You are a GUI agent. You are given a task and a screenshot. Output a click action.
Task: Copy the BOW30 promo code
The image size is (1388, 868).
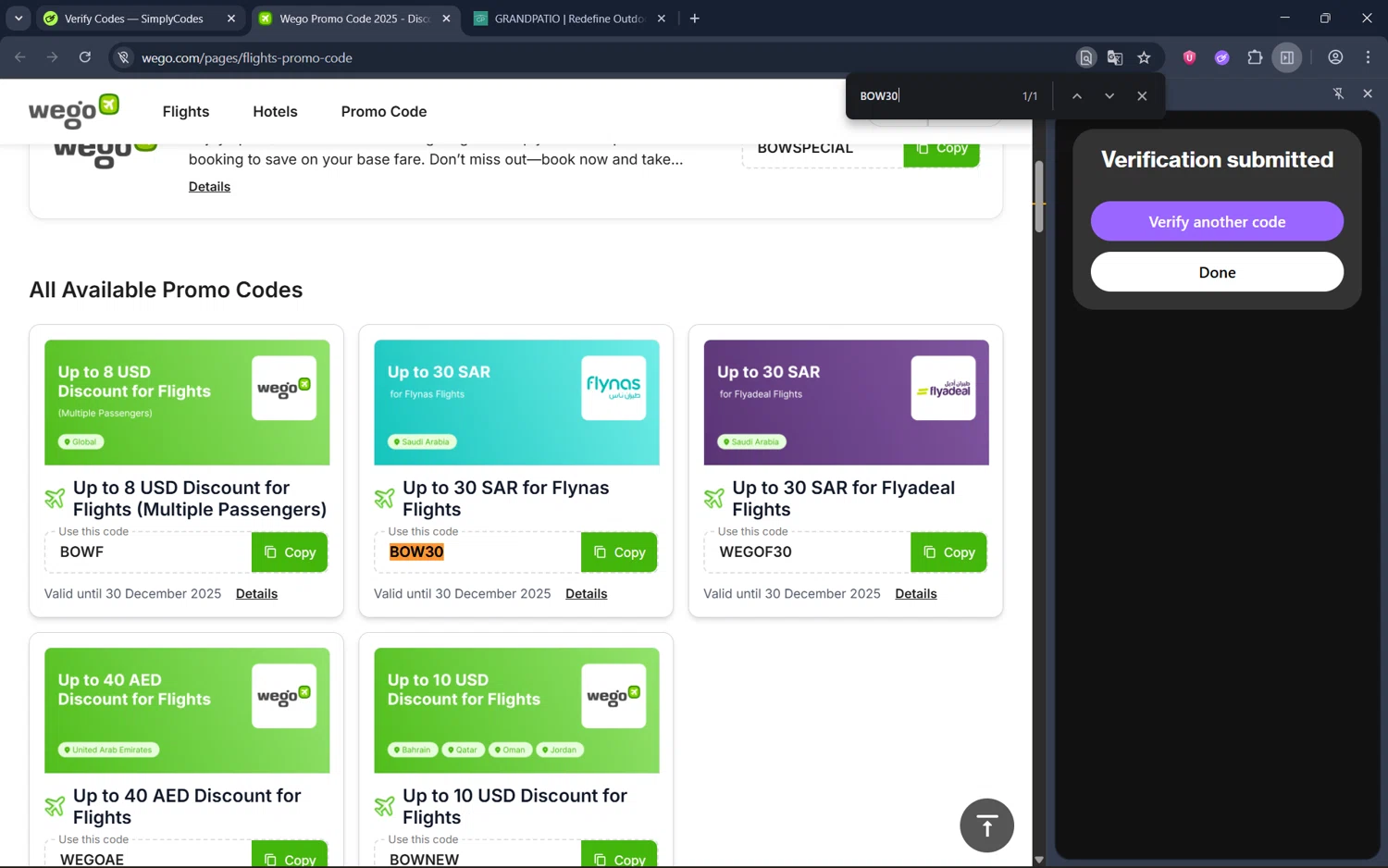click(619, 552)
